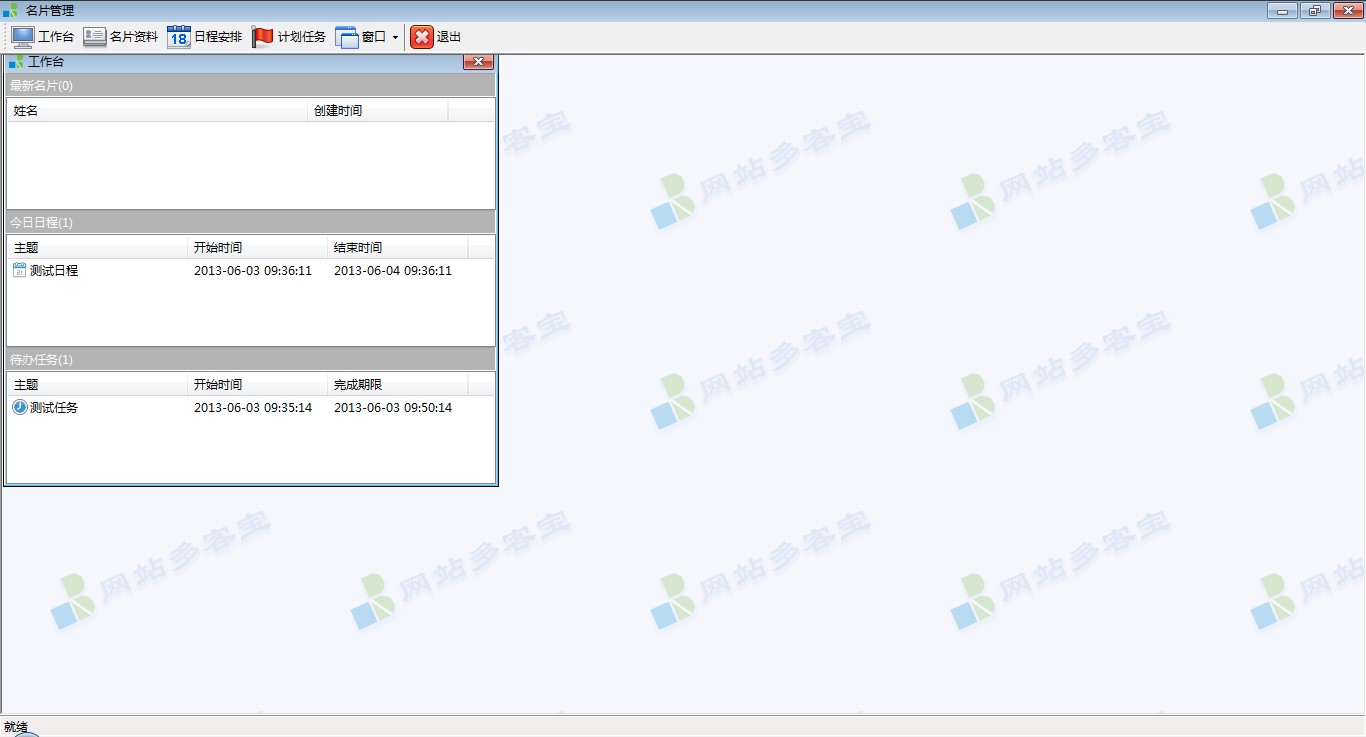Sort schedule by 结束时间 column header

(x=397, y=248)
